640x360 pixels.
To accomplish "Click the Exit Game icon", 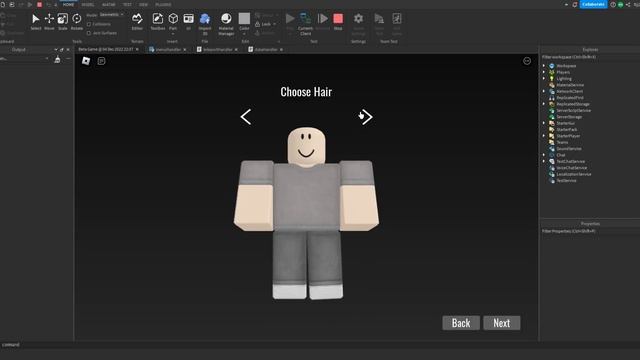I will tap(396, 19).
